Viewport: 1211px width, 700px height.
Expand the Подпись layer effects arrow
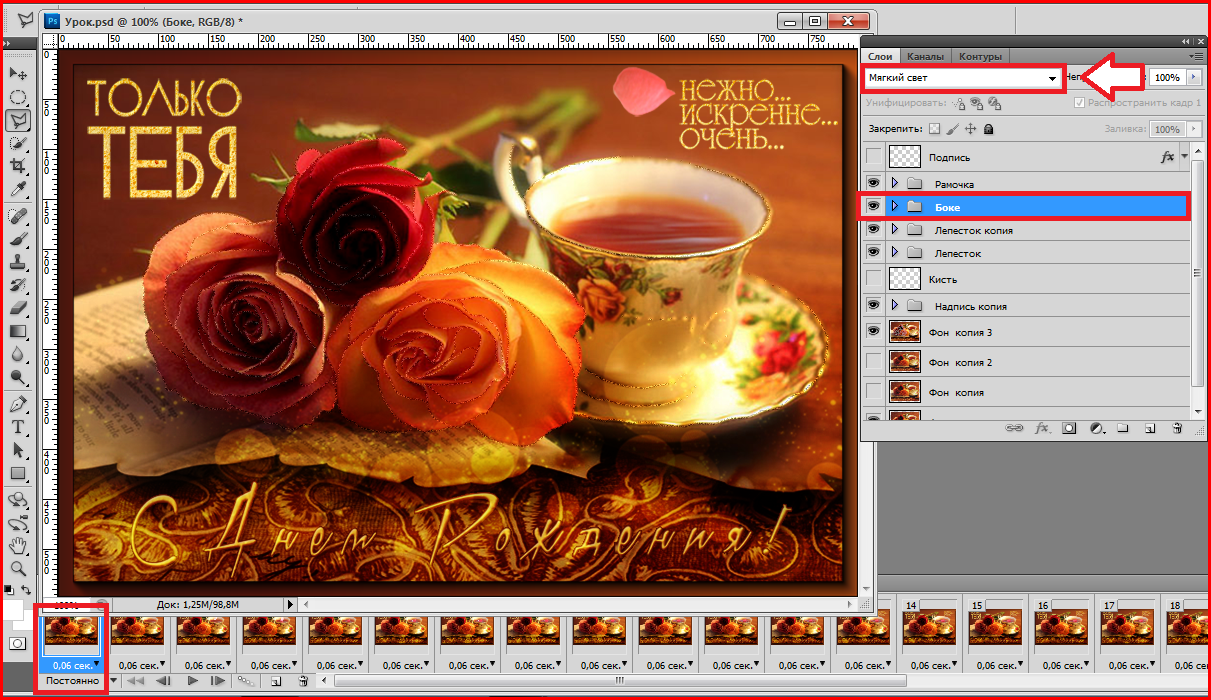[x=1184, y=157]
